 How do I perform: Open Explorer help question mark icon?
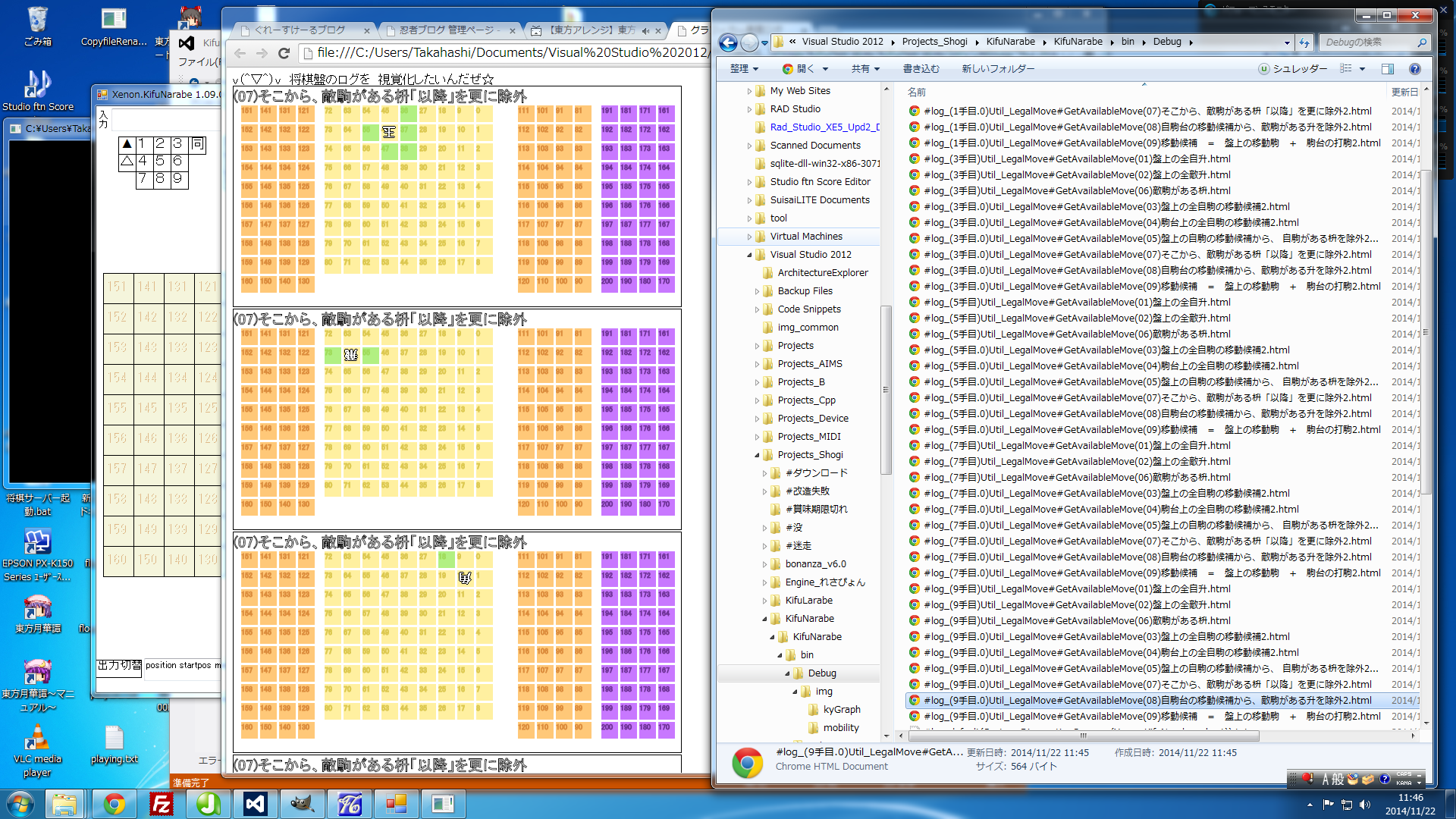point(1414,69)
